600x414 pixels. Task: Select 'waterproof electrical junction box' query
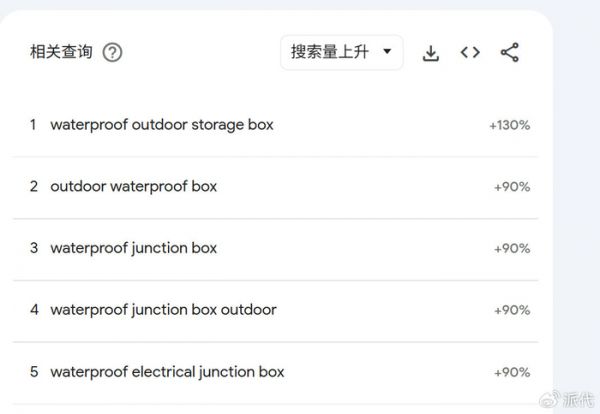(167, 372)
